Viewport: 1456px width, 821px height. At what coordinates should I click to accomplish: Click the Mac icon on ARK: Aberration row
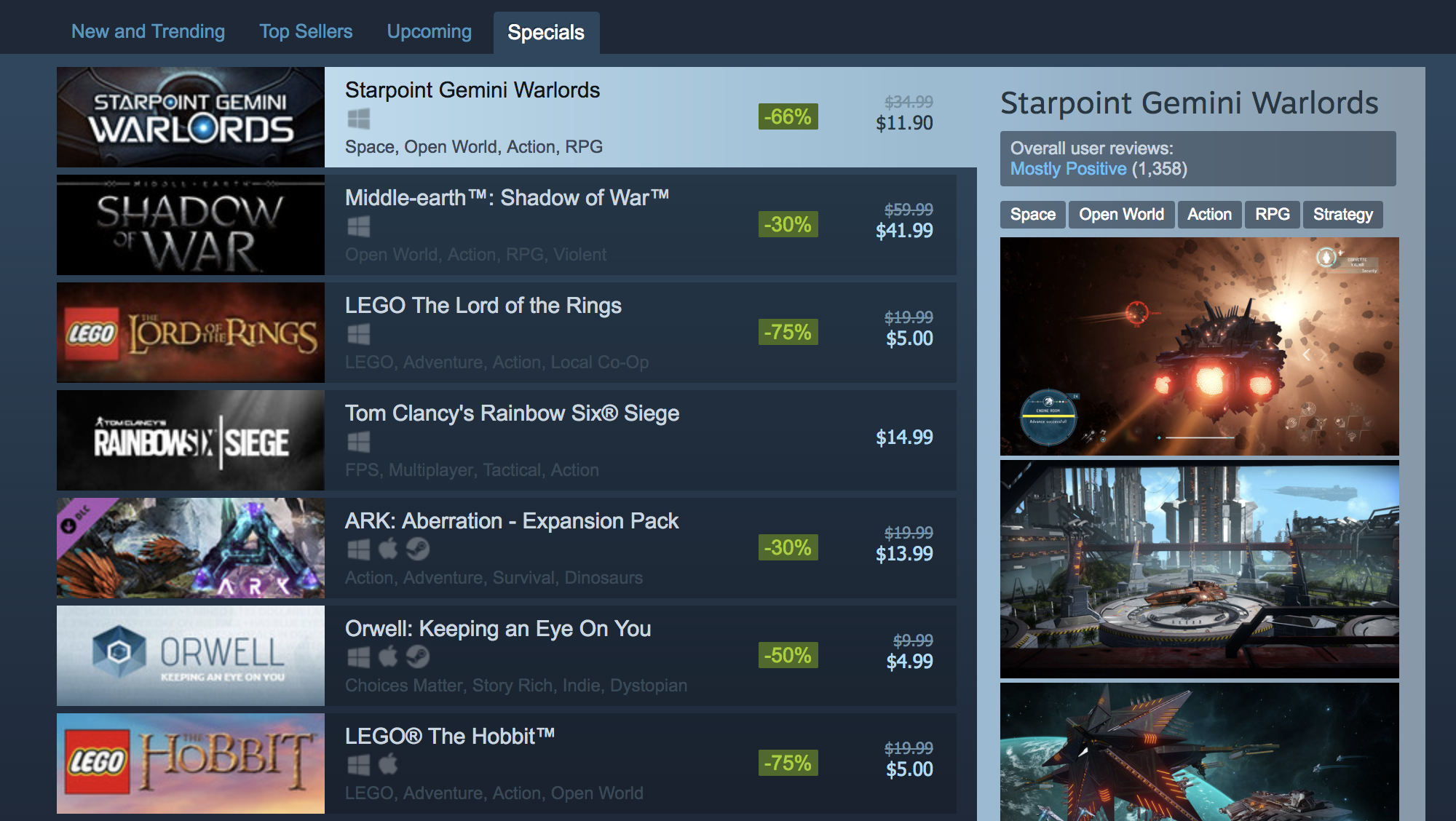[x=388, y=549]
